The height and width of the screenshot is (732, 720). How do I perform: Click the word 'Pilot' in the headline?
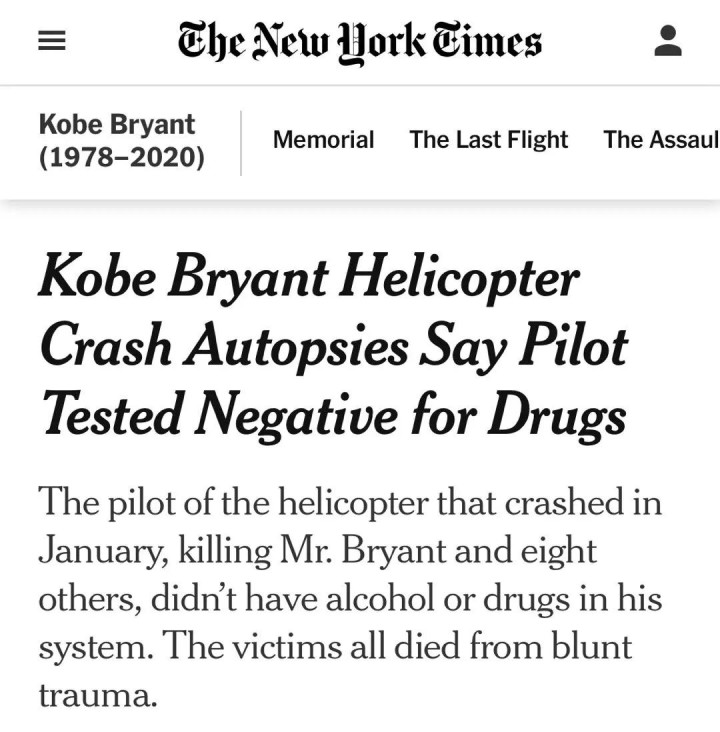tap(577, 346)
